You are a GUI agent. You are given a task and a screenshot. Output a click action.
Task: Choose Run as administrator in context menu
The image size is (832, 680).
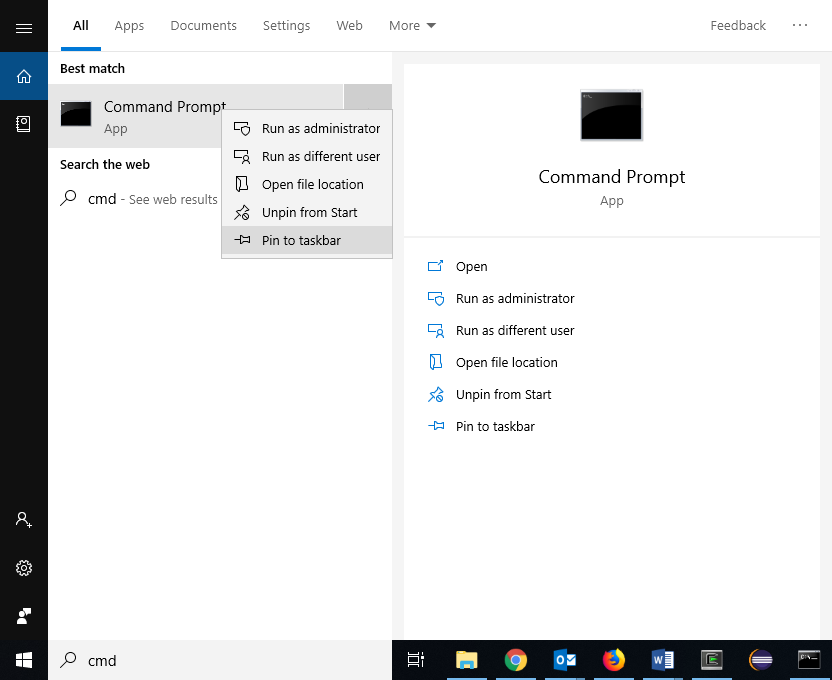pyautogui.click(x=320, y=128)
